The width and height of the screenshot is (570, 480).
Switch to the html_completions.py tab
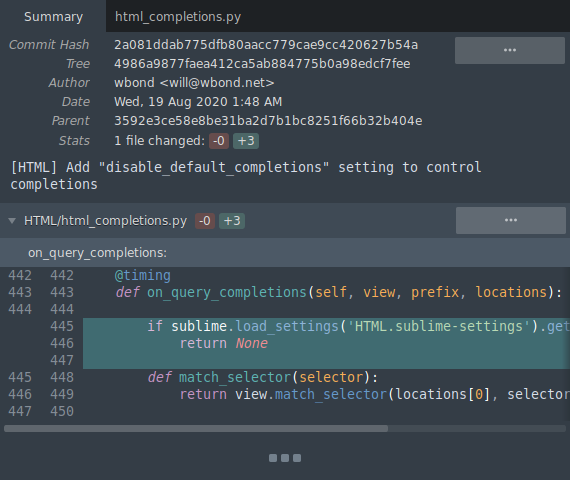tap(178, 17)
